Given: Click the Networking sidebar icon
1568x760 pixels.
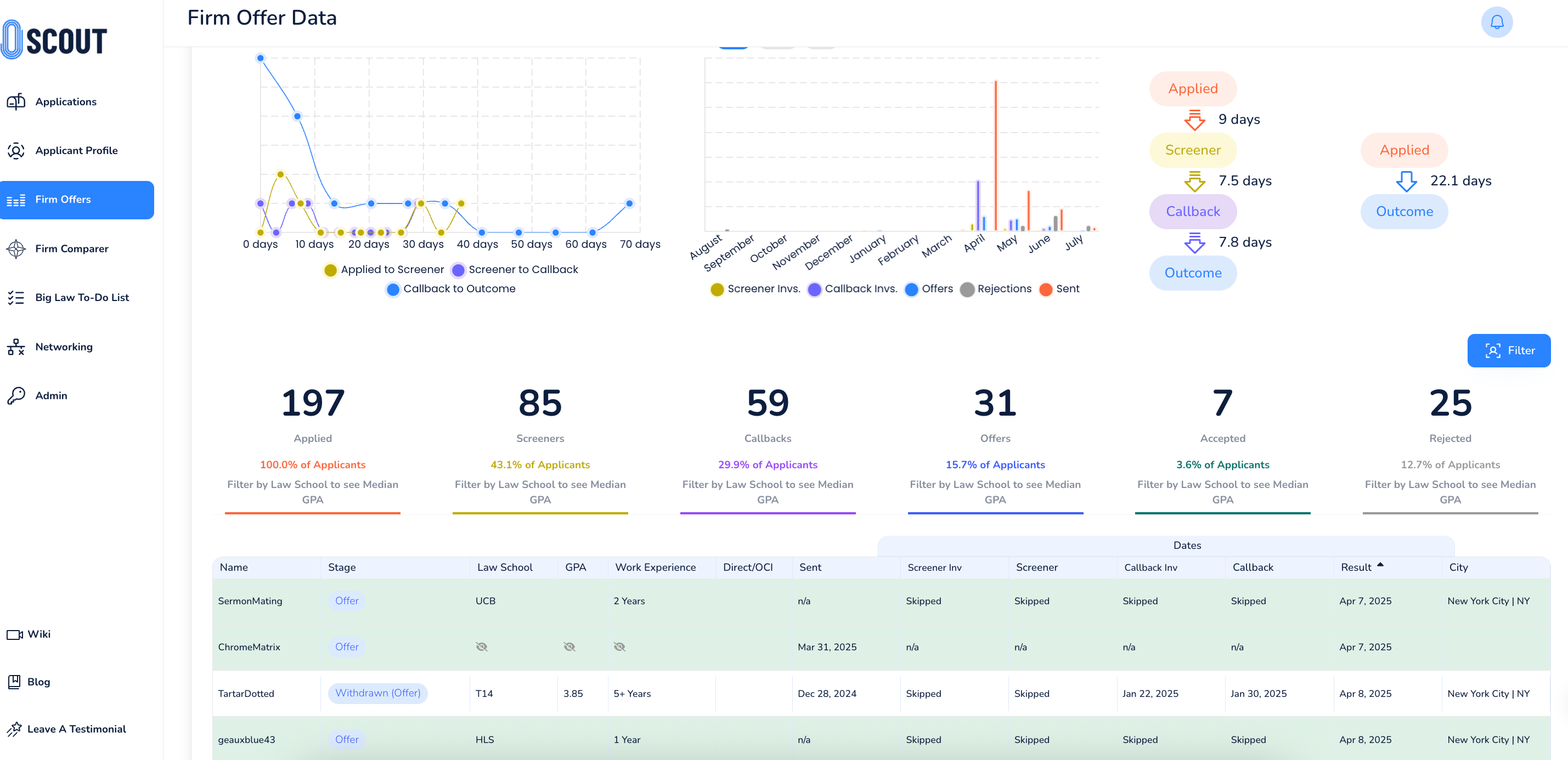Looking at the screenshot, I should (16, 347).
